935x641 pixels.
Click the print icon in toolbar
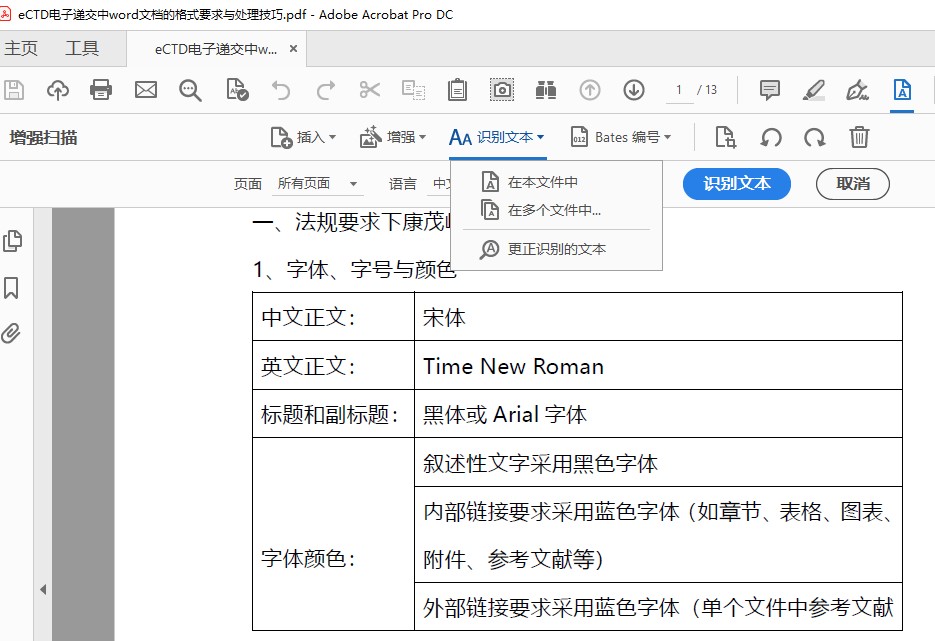(x=101, y=90)
